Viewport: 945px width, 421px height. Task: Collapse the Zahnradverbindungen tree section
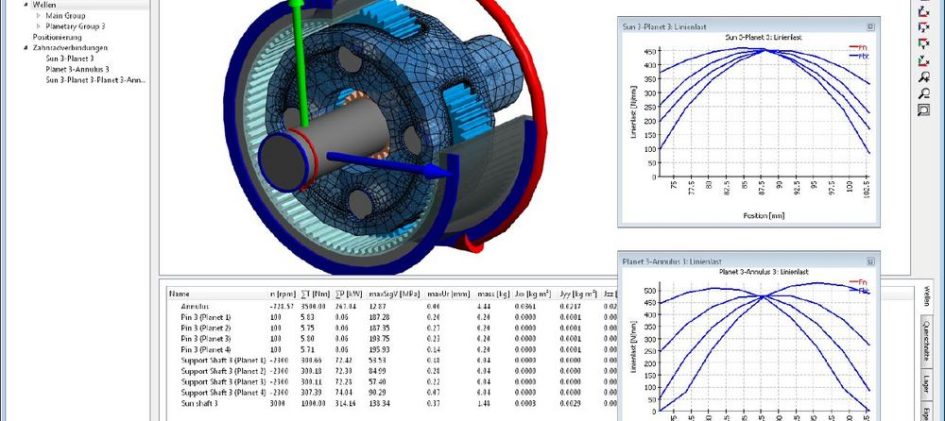point(24,47)
